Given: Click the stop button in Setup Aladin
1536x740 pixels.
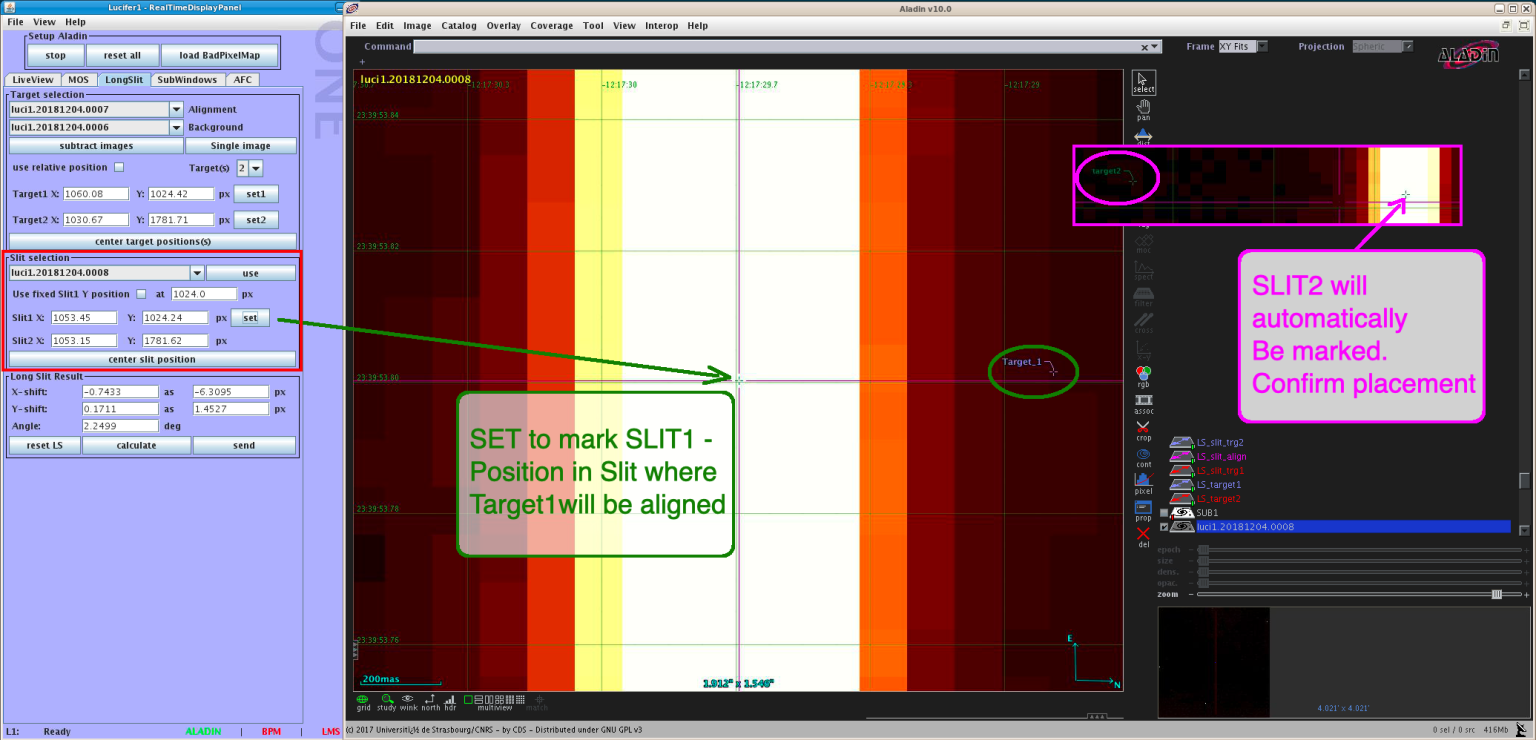Looking at the screenshot, I should [x=56, y=55].
